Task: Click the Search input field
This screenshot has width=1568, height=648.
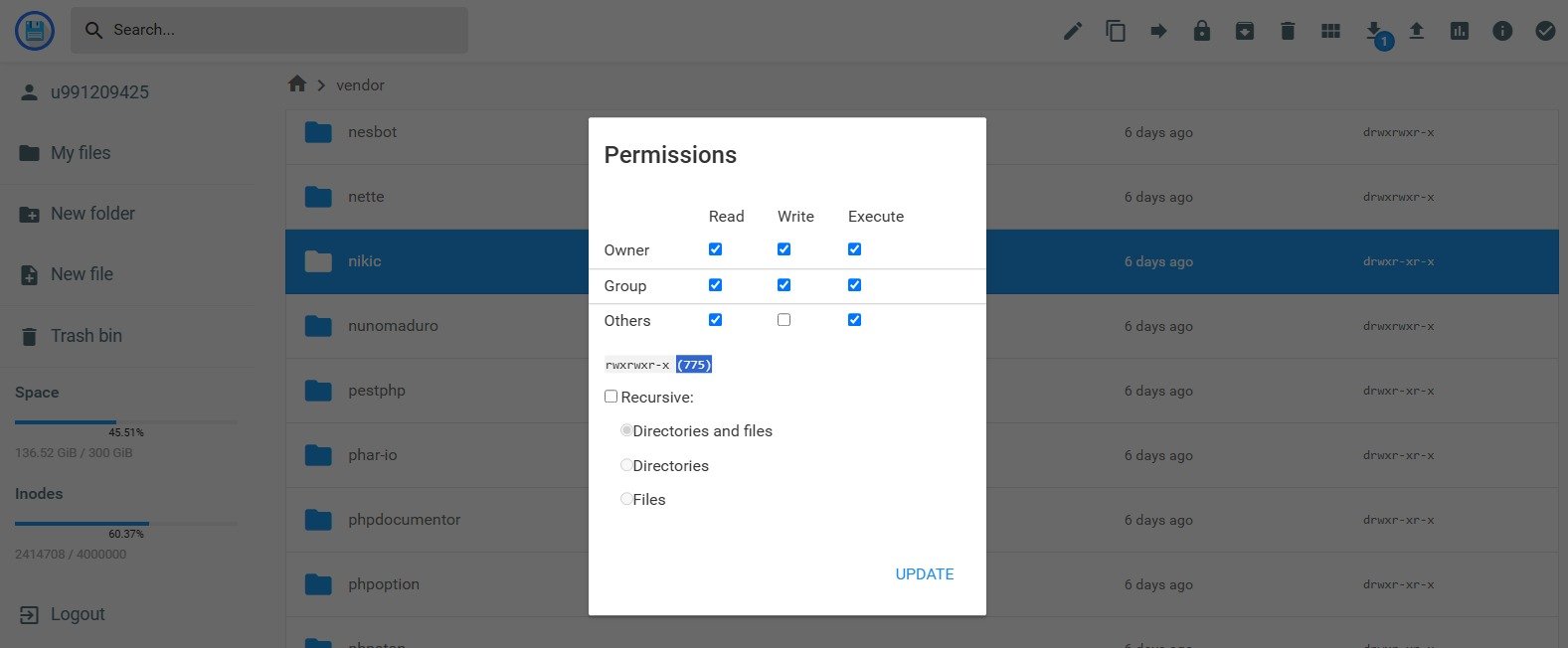Action: point(269,31)
